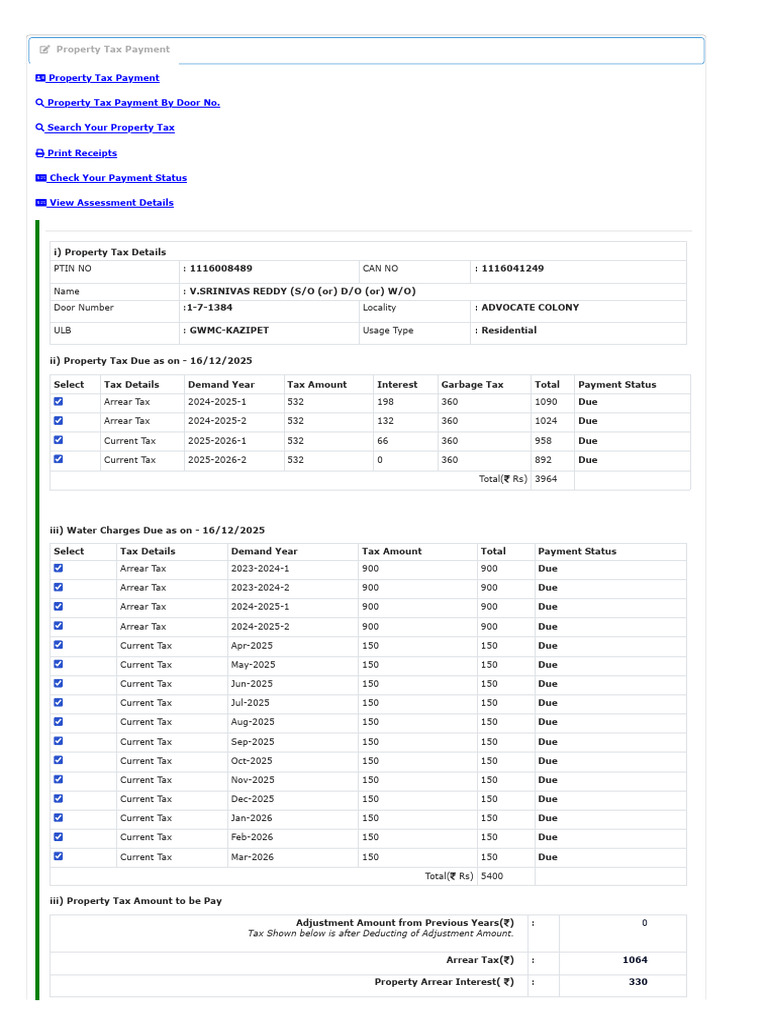Toggle water charge Feb-2026 checkbox
The width and height of the screenshot is (768, 1024).
click(58, 837)
